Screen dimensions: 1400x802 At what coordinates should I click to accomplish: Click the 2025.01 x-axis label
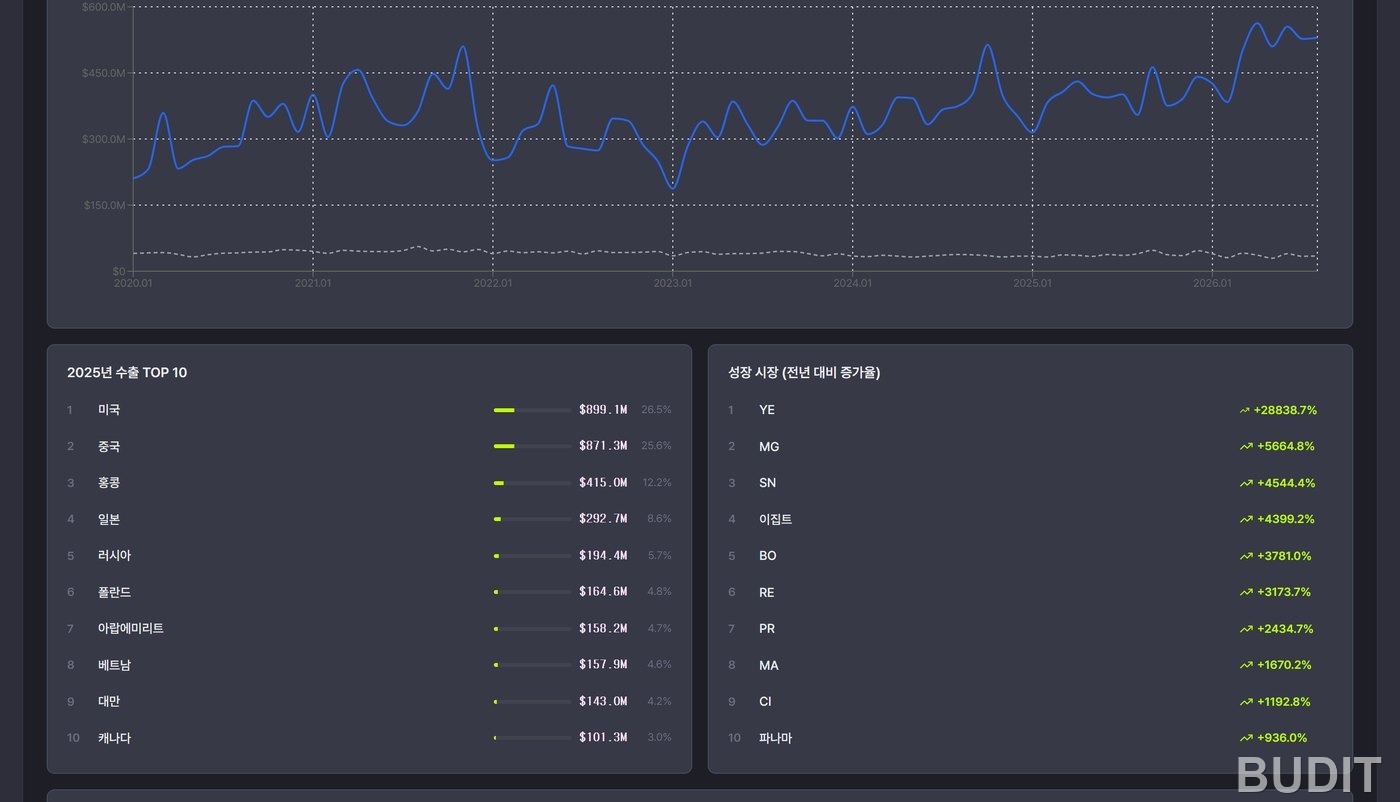(1033, 283)
